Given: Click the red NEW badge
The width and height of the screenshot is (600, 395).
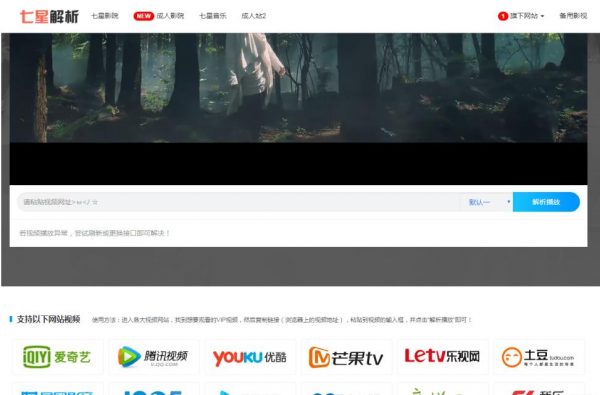Looking at the screenshot, I should pos(143,16).
